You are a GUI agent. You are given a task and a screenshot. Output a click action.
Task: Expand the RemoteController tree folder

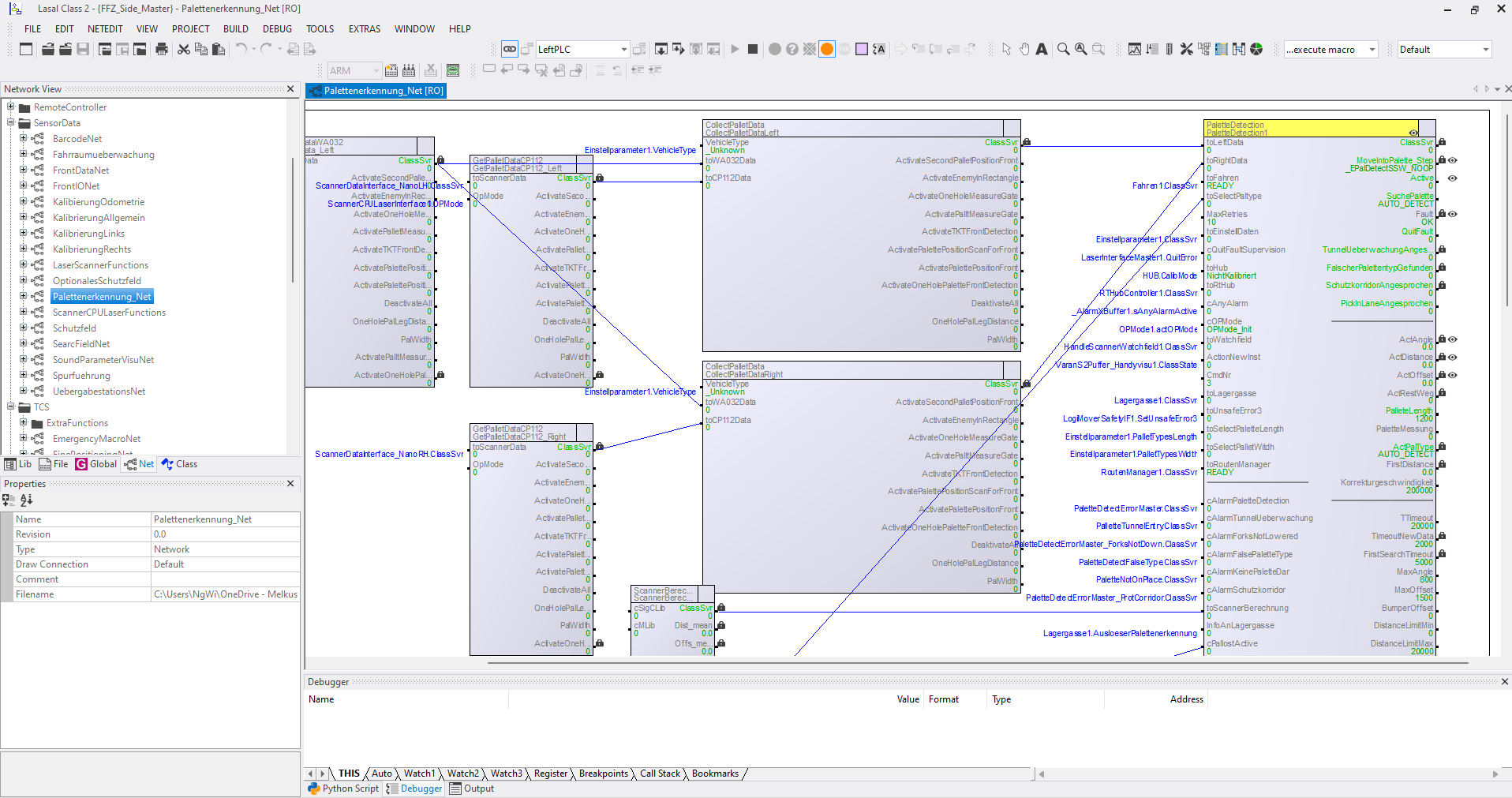[x=11, y=107]
